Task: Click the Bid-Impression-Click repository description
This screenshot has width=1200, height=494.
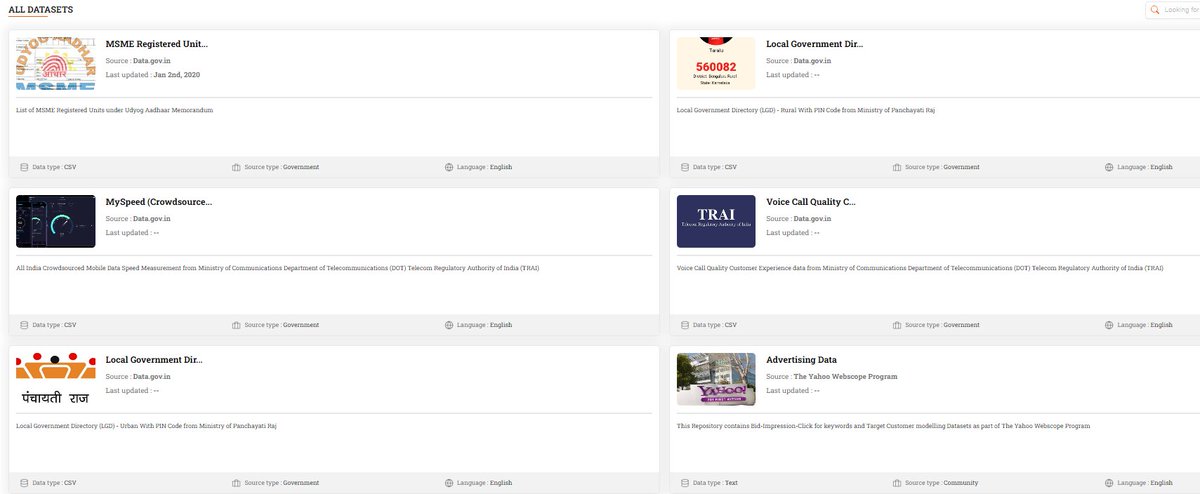Action: click(x=883, y=426)
